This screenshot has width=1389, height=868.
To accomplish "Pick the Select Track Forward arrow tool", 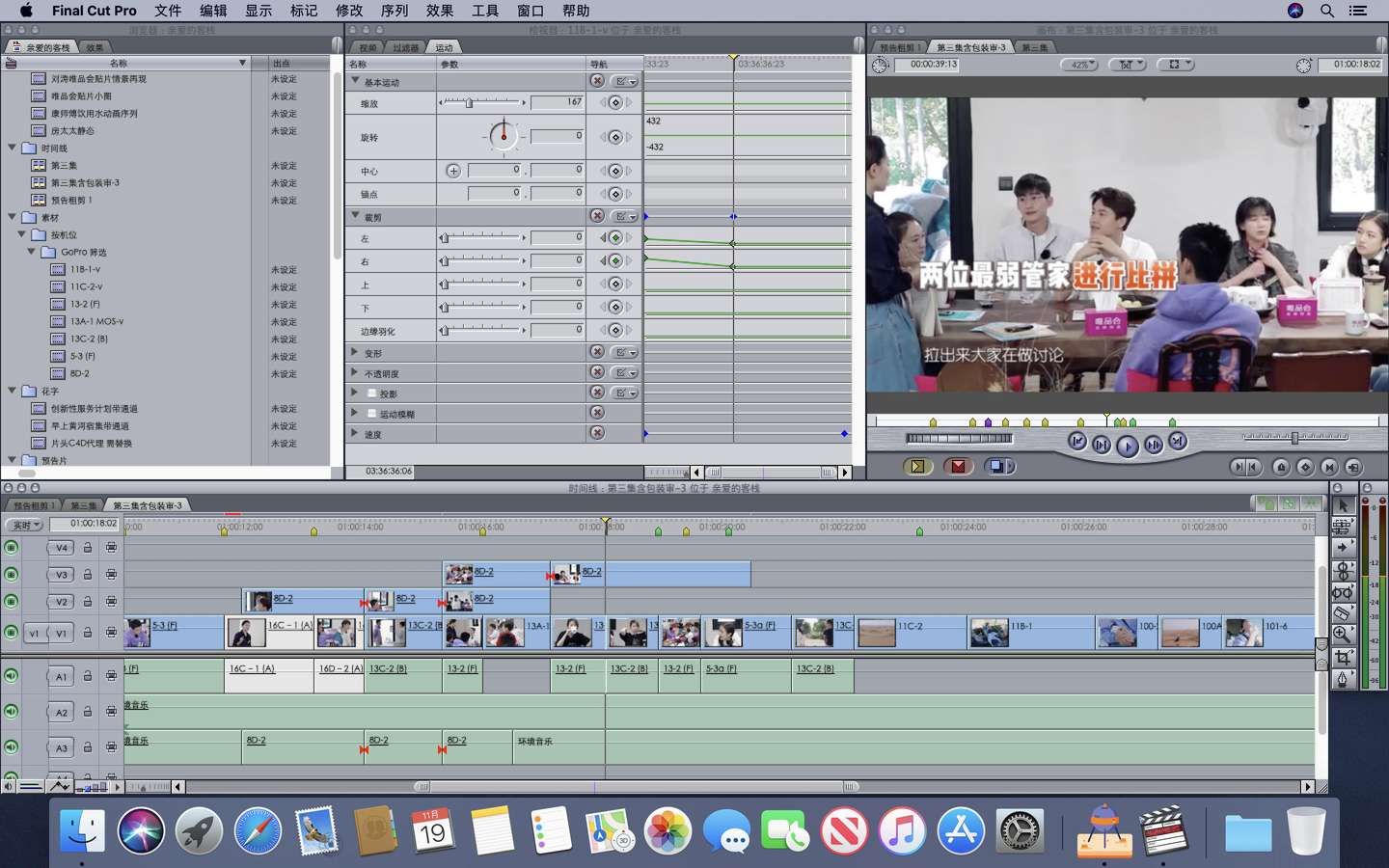I will (x=1343, y=548).
